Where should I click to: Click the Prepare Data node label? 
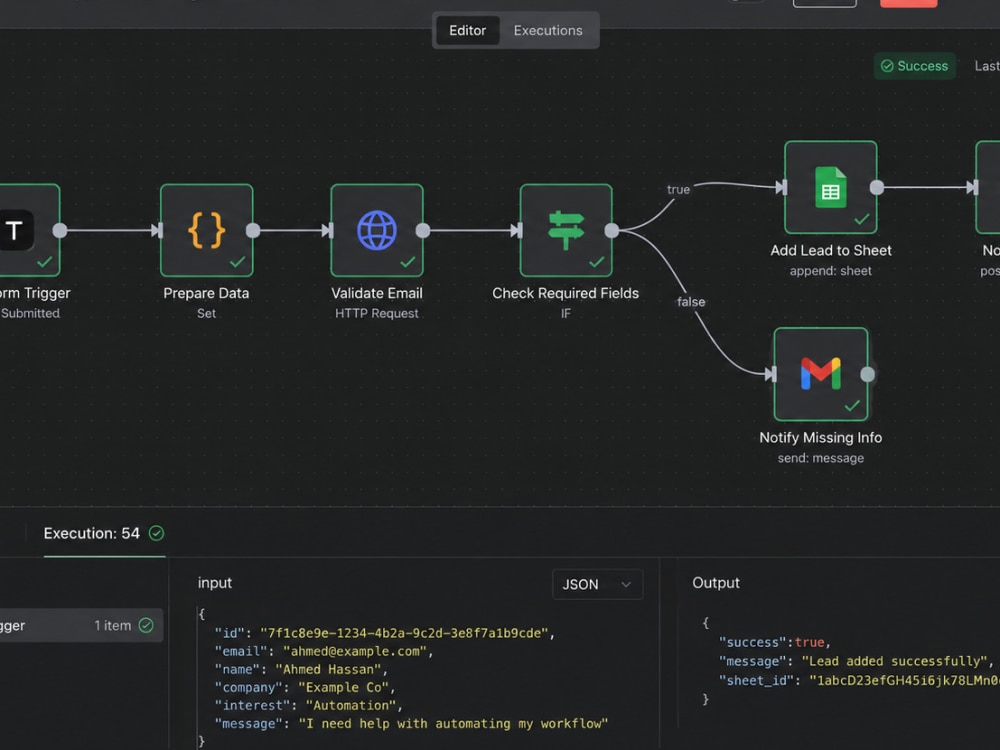point(206,293)
